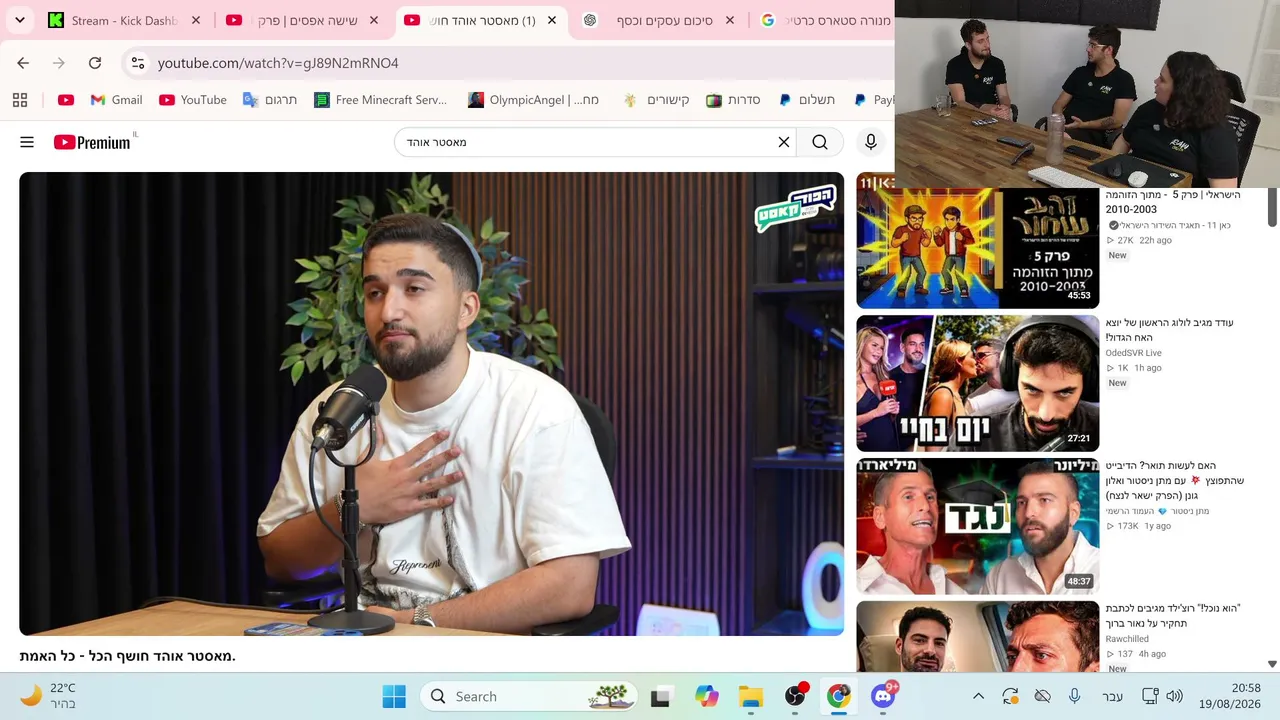Close the מאסטר אוהד YouTube tab
This screenshot has width=1280, height=720.
(552, 20)
